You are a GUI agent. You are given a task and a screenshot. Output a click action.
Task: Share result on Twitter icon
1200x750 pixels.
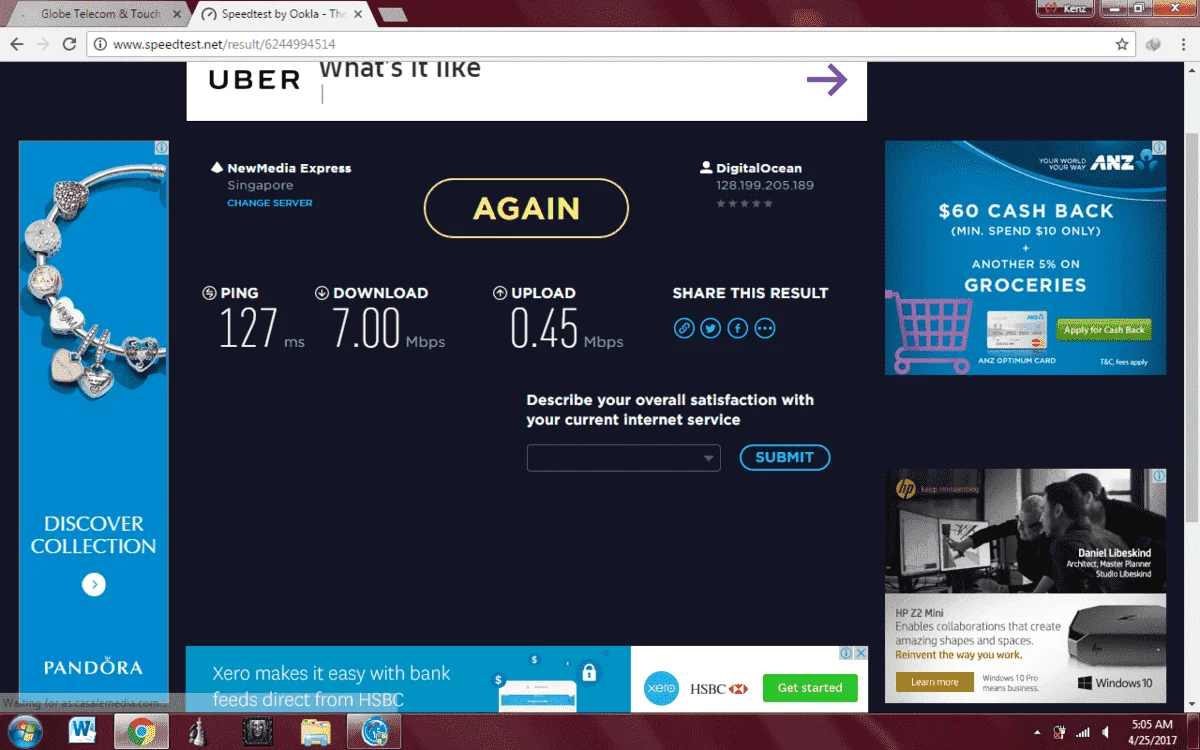click(x=711, y=328)
